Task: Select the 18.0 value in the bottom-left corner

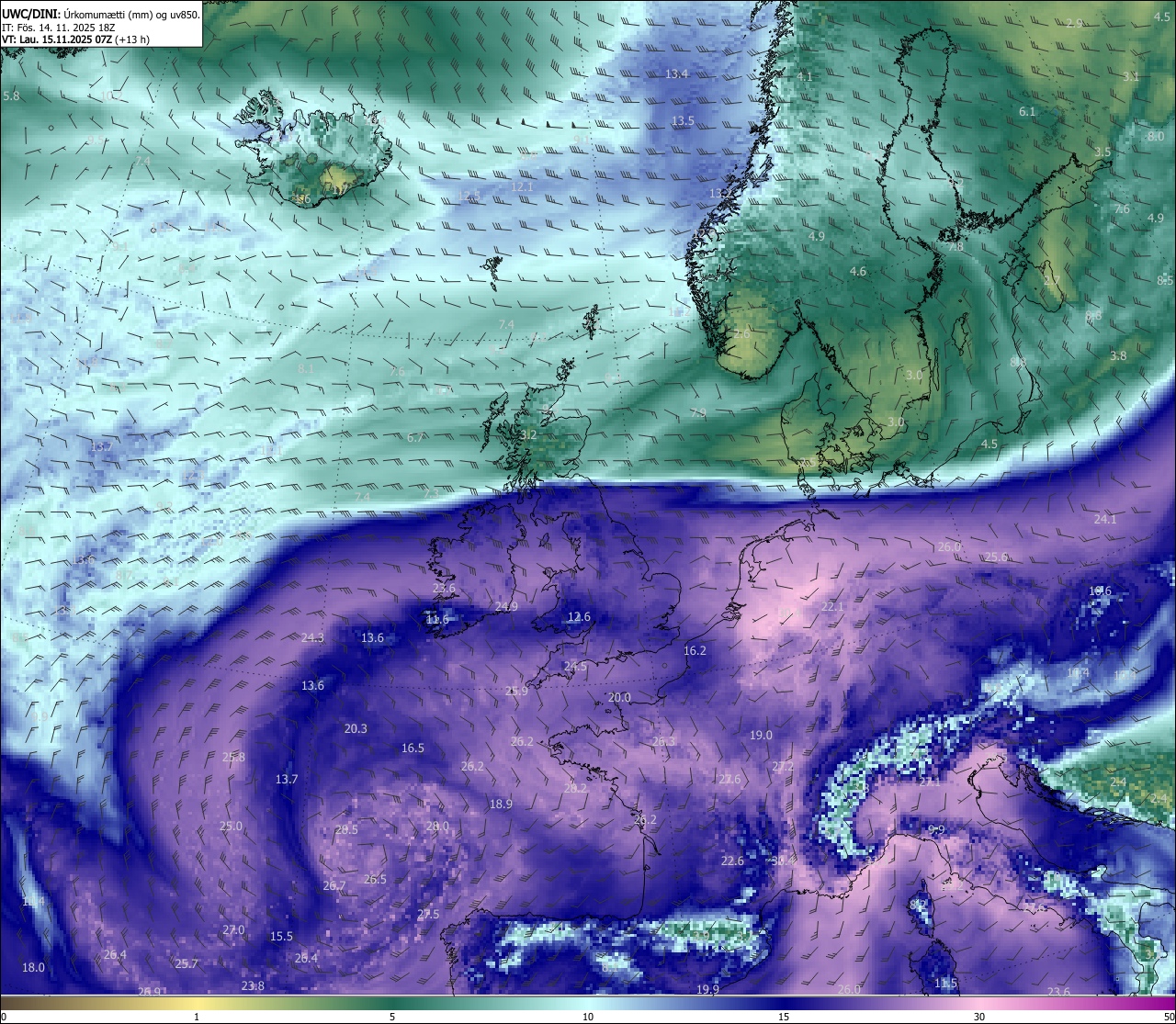Action: pyautogui.click(x=33, y=968)
